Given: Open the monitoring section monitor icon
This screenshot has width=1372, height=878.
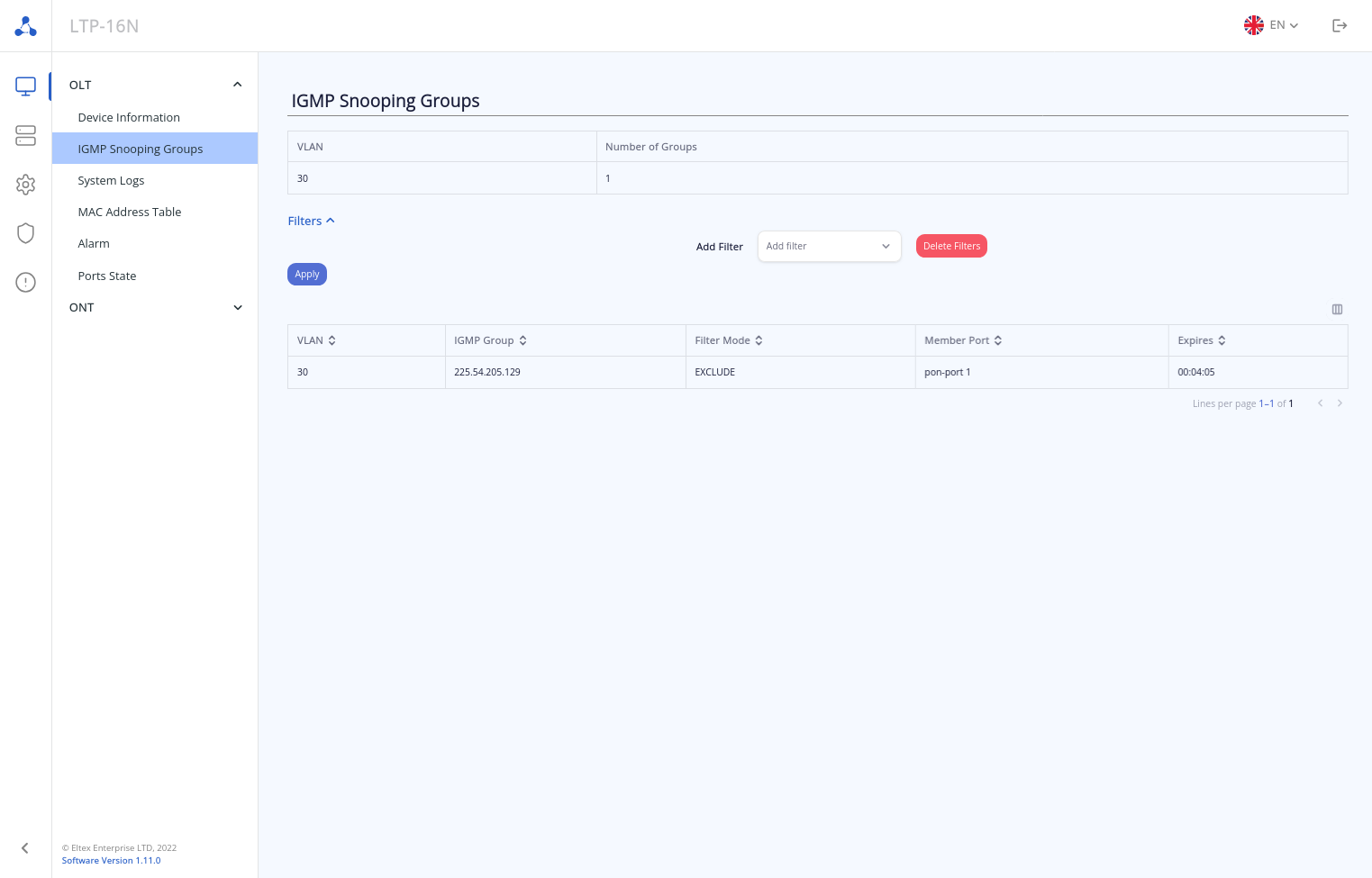Looking at the screenshot, I should pos(25,86).
